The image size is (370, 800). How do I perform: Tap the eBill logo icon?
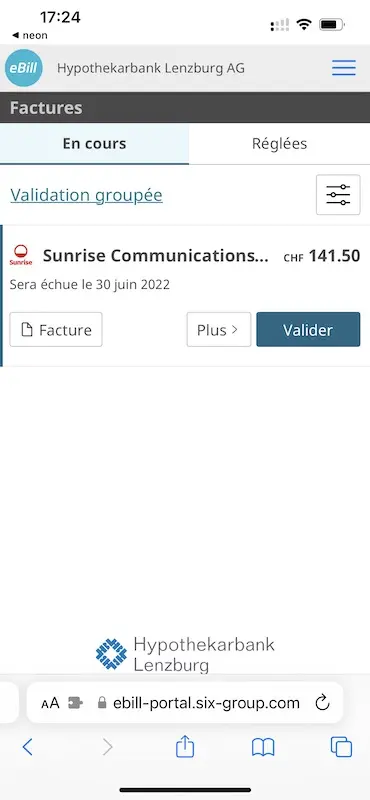pos(23,68)
